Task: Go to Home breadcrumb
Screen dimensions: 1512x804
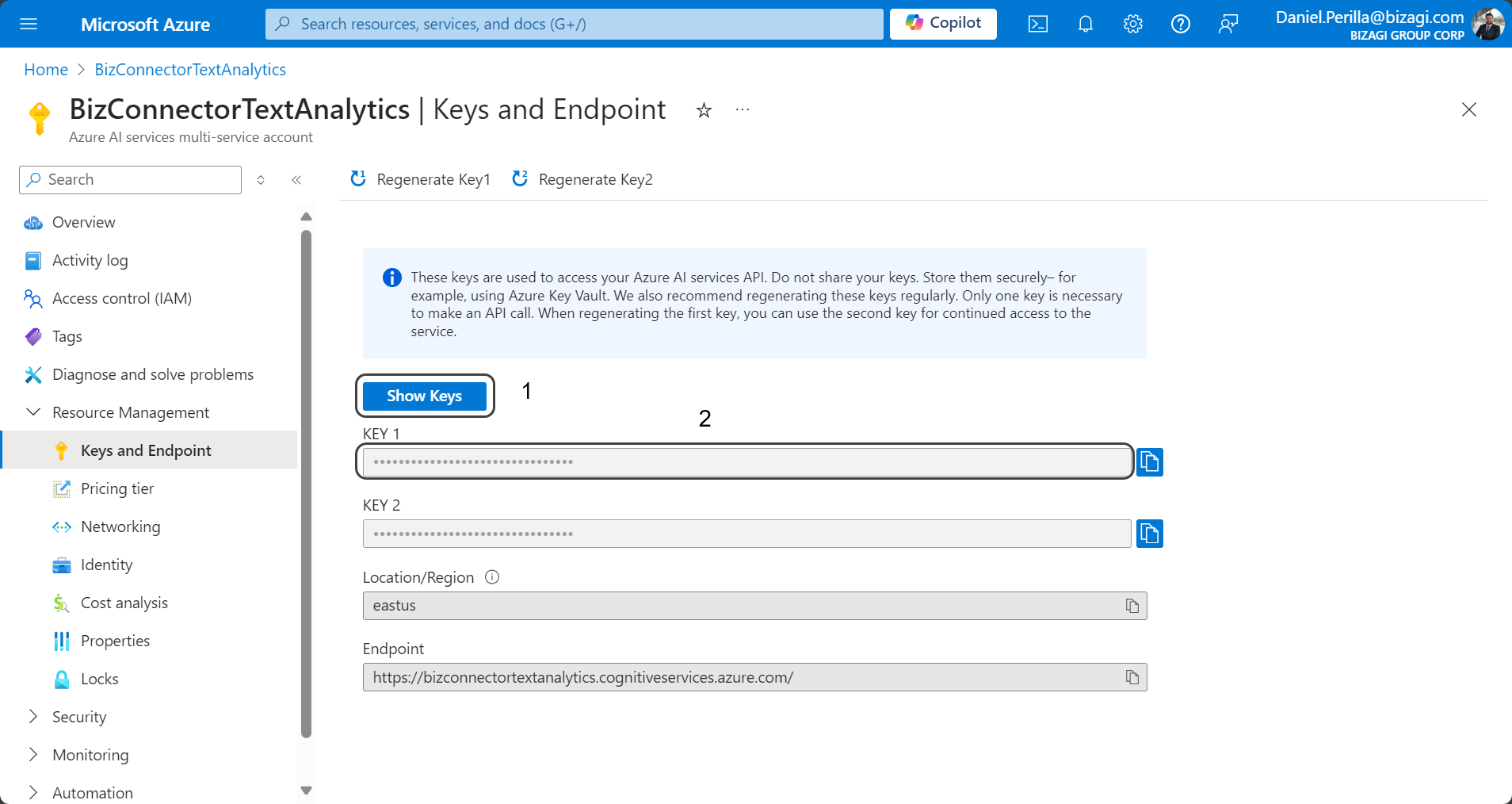Action: click(x=46, y=70)
